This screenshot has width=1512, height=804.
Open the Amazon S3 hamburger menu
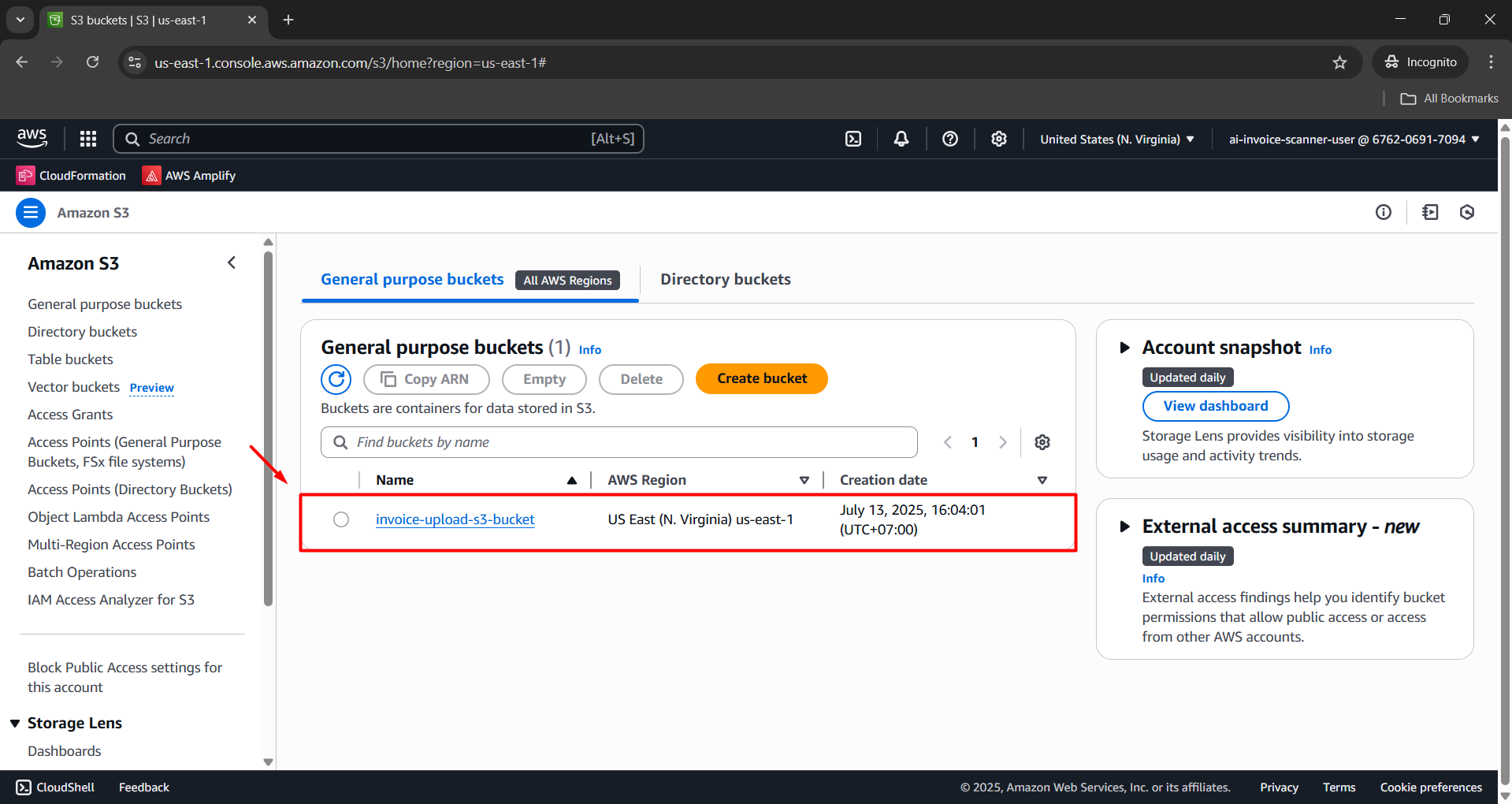coord(30,212)
